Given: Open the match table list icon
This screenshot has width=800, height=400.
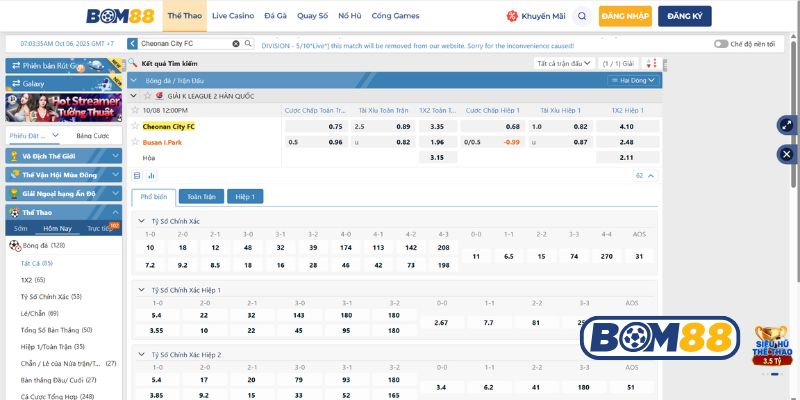Looking at the screenshot, I should click(137, 176).
